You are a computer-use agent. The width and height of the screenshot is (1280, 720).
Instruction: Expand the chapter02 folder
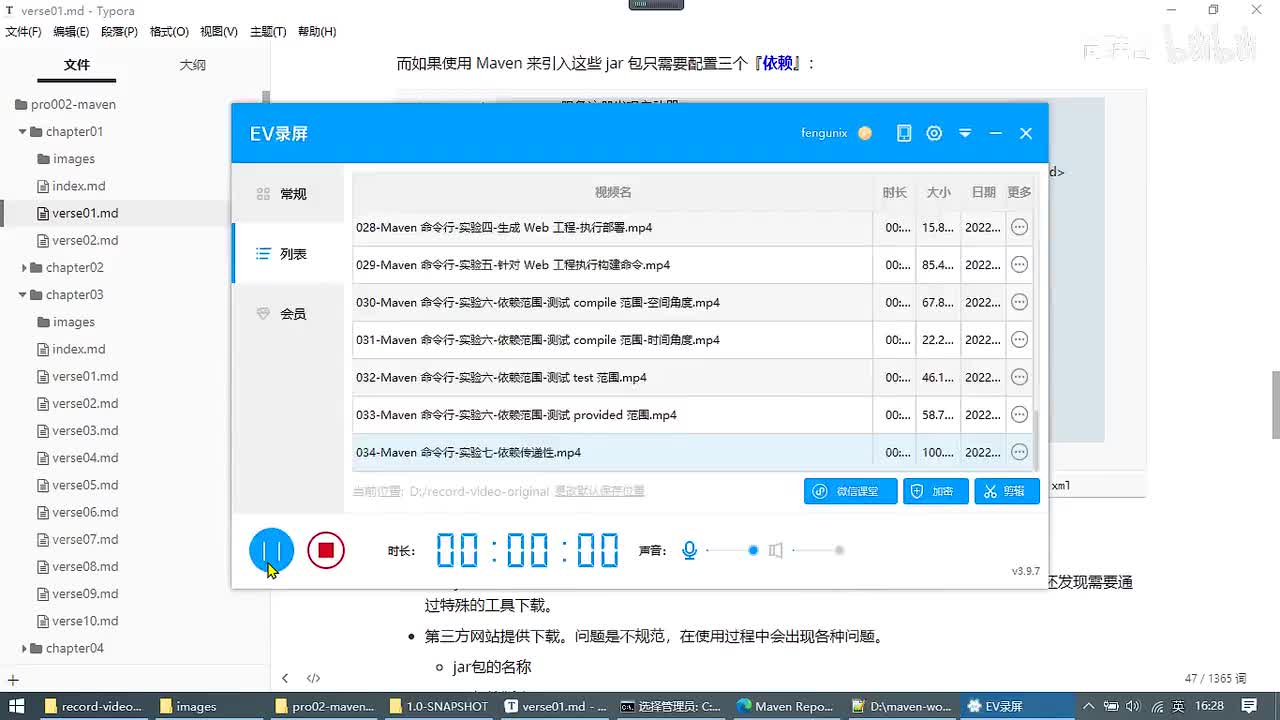24,267
